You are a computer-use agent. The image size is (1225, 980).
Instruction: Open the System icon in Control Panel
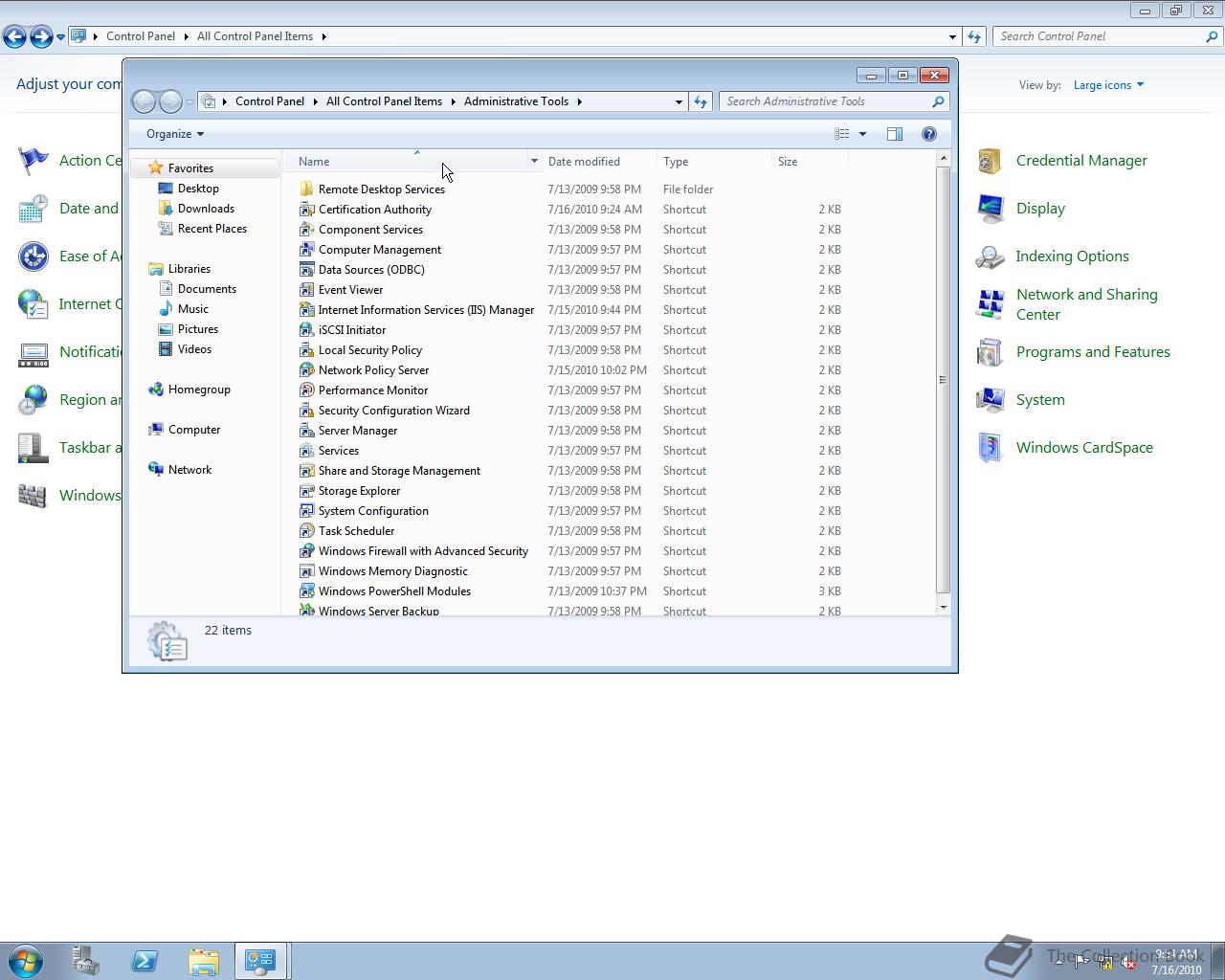[x=990, y=400]
